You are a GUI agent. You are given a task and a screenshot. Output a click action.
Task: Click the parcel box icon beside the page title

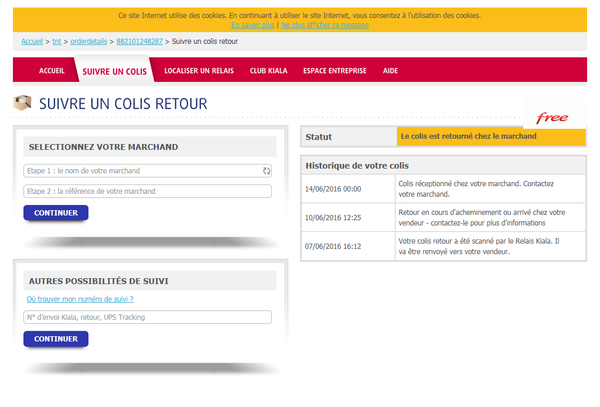[23, 103]
